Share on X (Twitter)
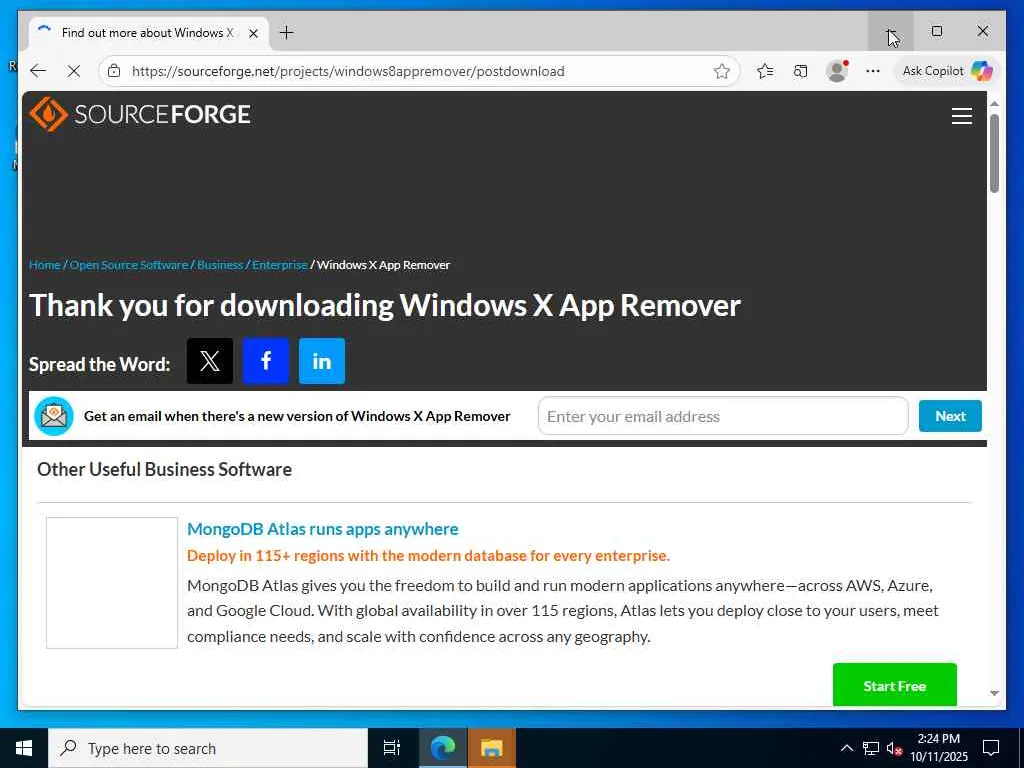Image resolution: width=1024 pixels, height=768 pixels. 210,361
